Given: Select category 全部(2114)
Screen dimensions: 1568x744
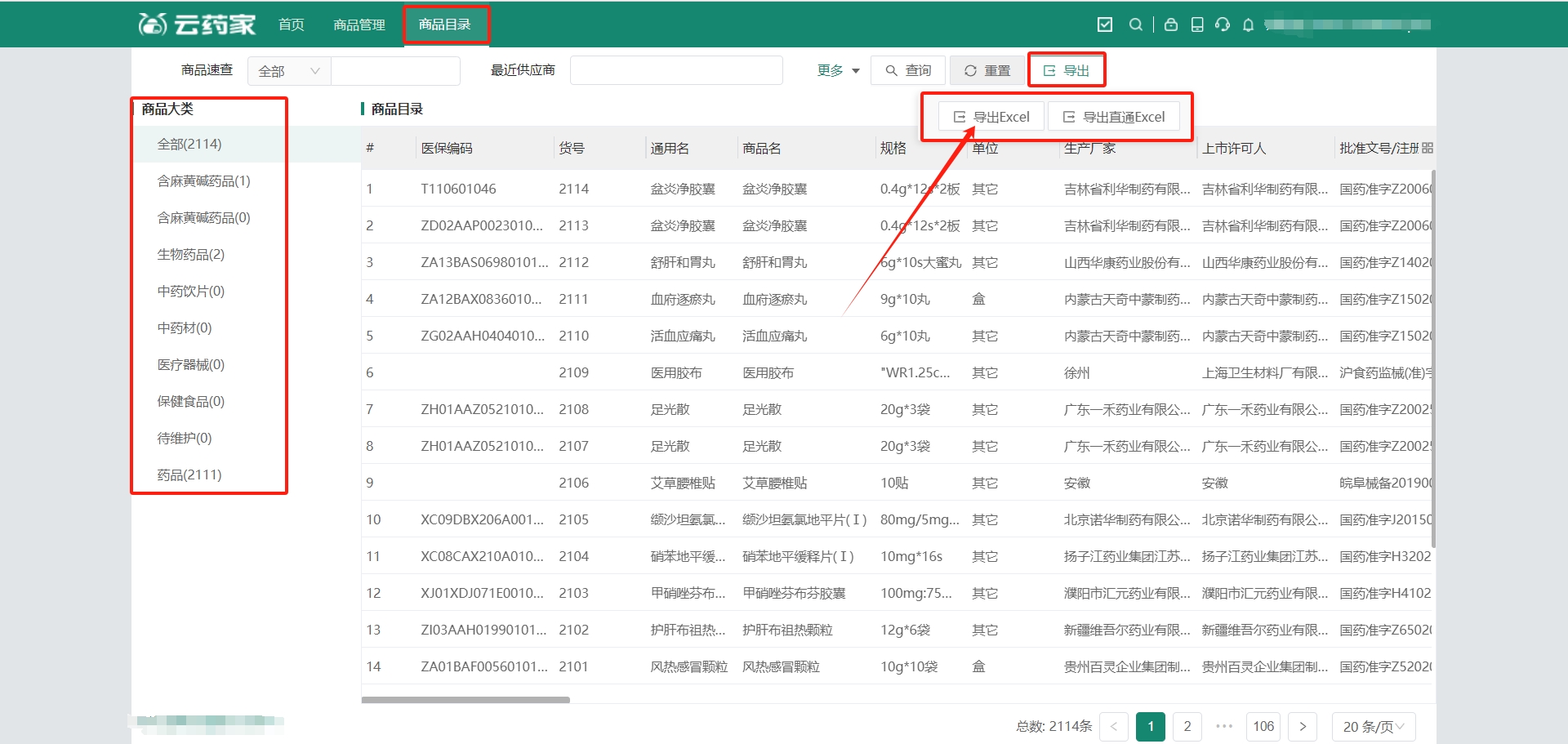Looking at the screenshot, I should [x=189, y=144].
